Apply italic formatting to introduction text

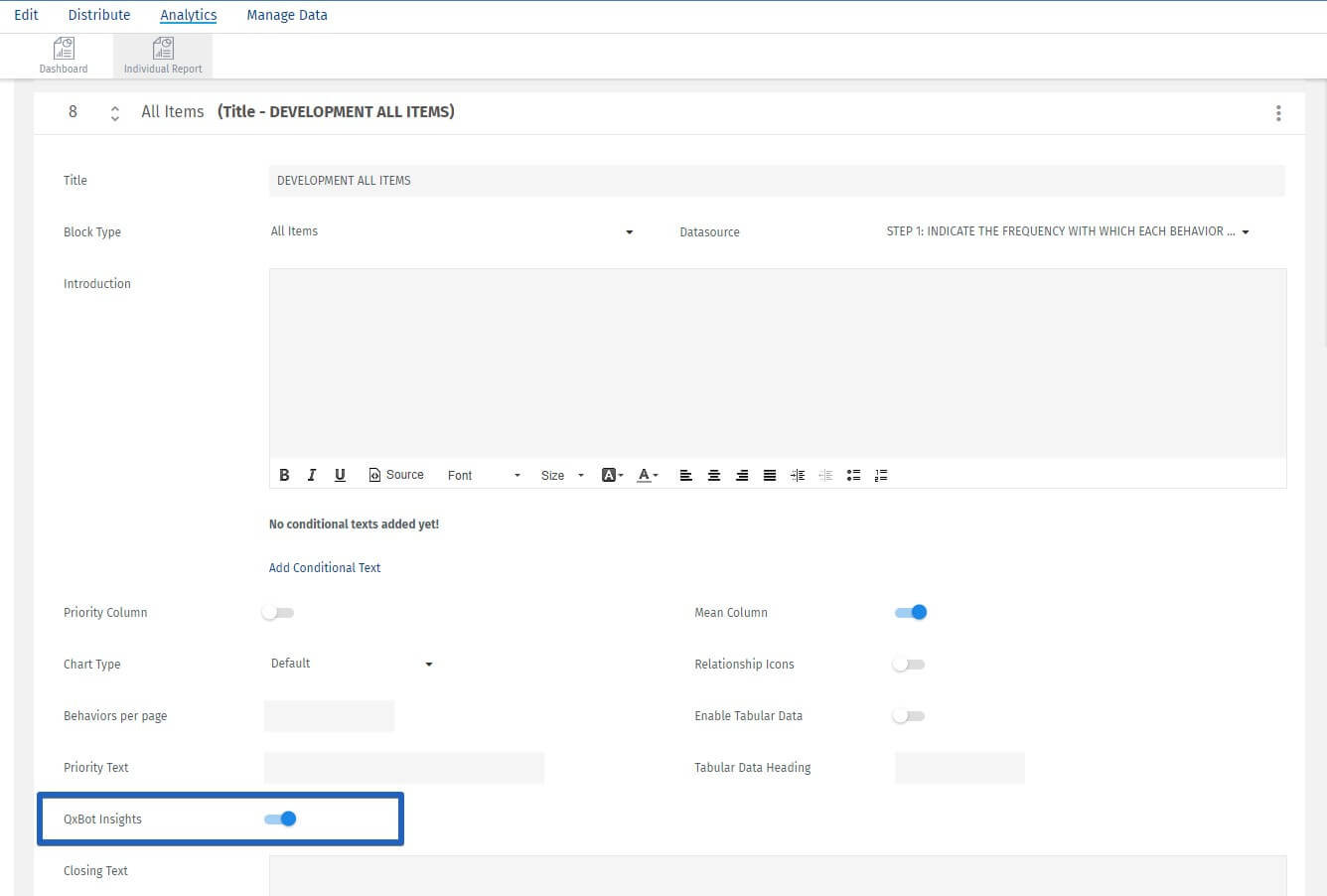312,475
